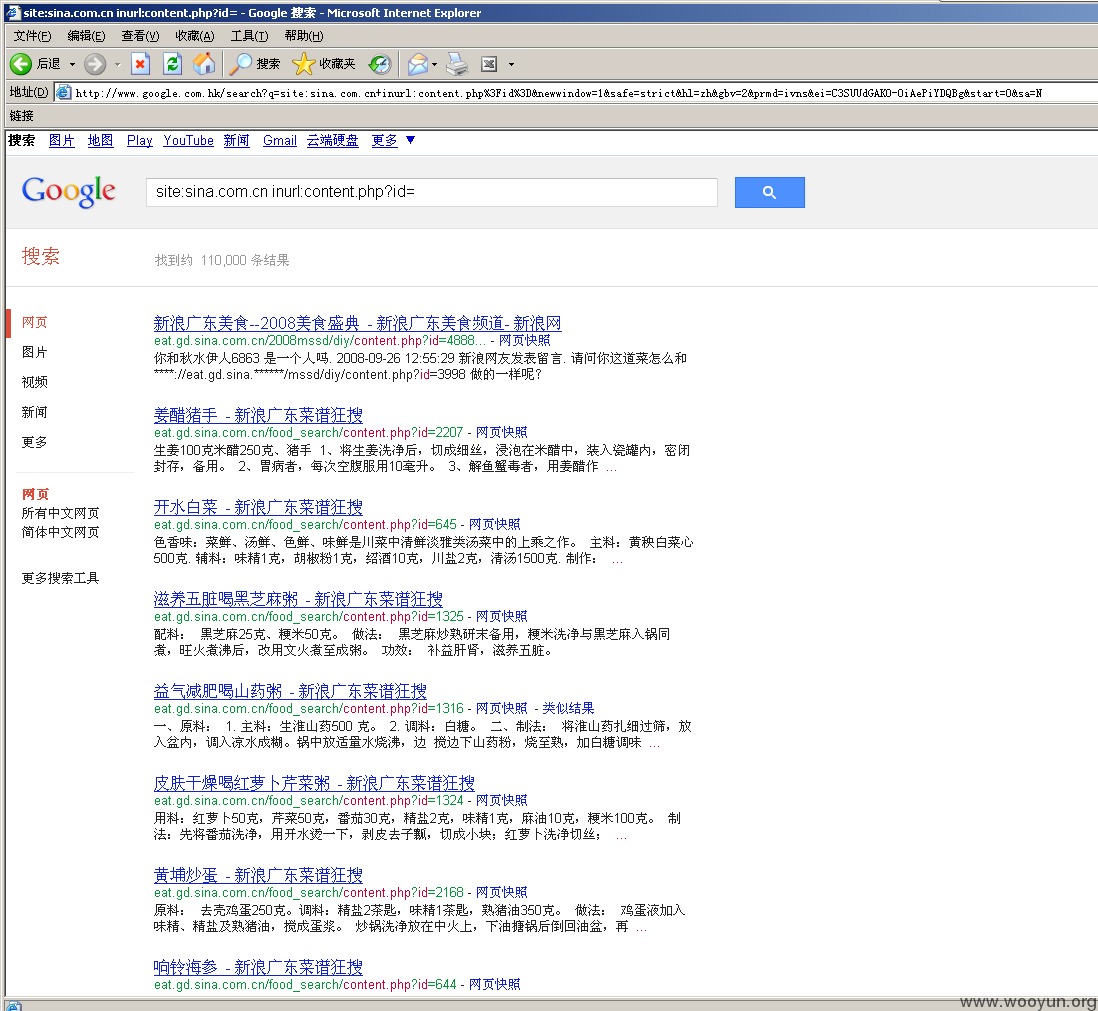1098x1011 pixels.
Task: Open the 收藏(A) menu
Action: point(195,36)
